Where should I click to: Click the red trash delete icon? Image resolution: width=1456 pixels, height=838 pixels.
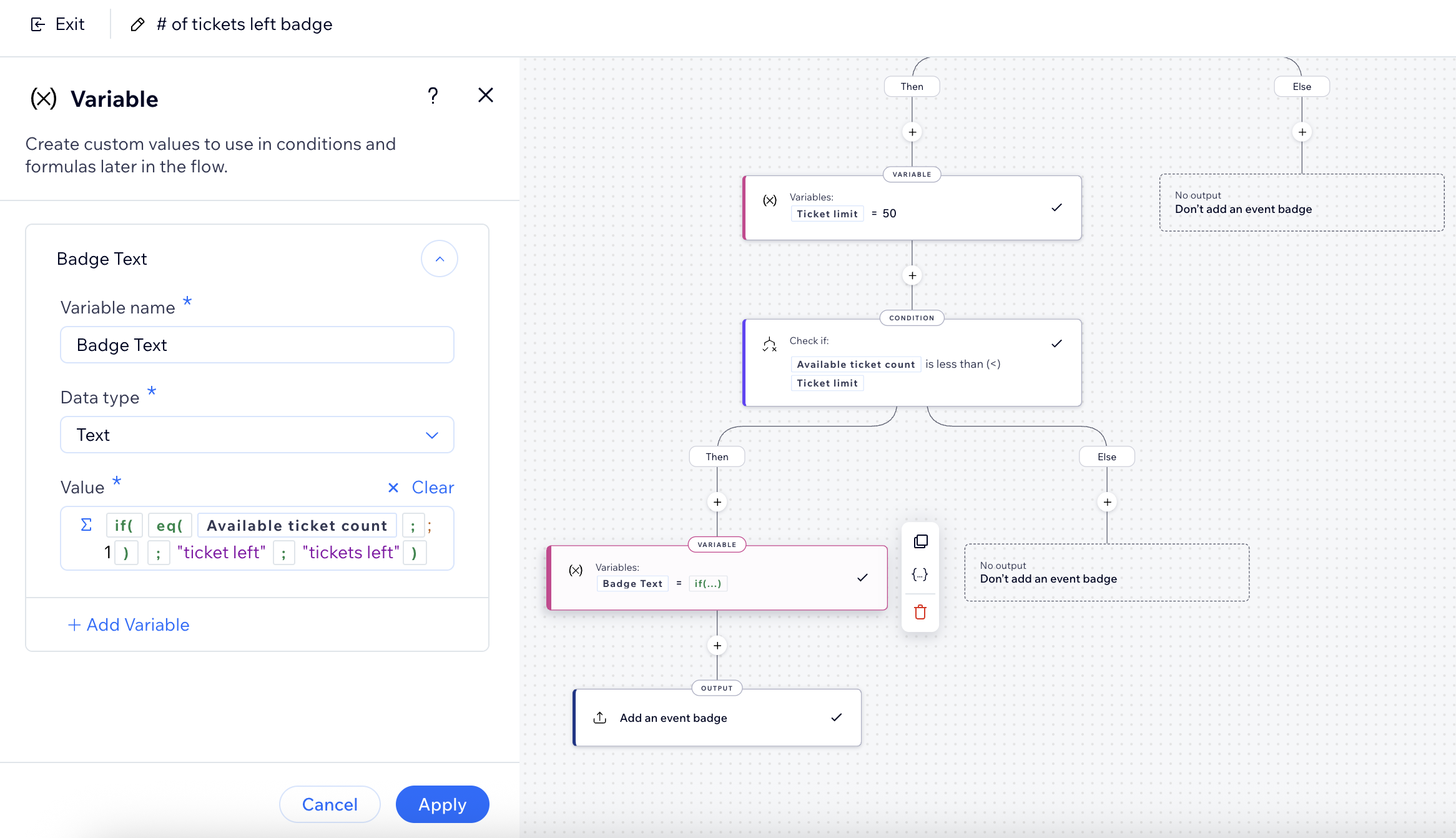coord(920,612)
